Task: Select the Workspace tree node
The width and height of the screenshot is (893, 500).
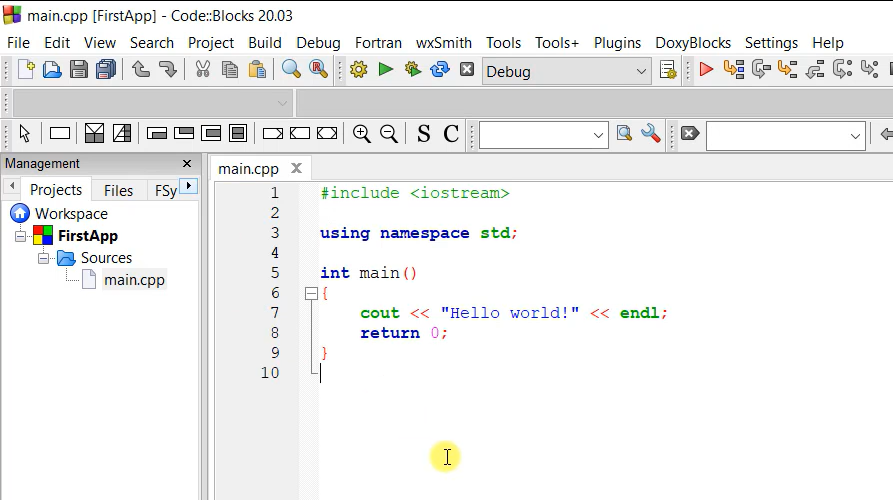Action: point(71,214)
